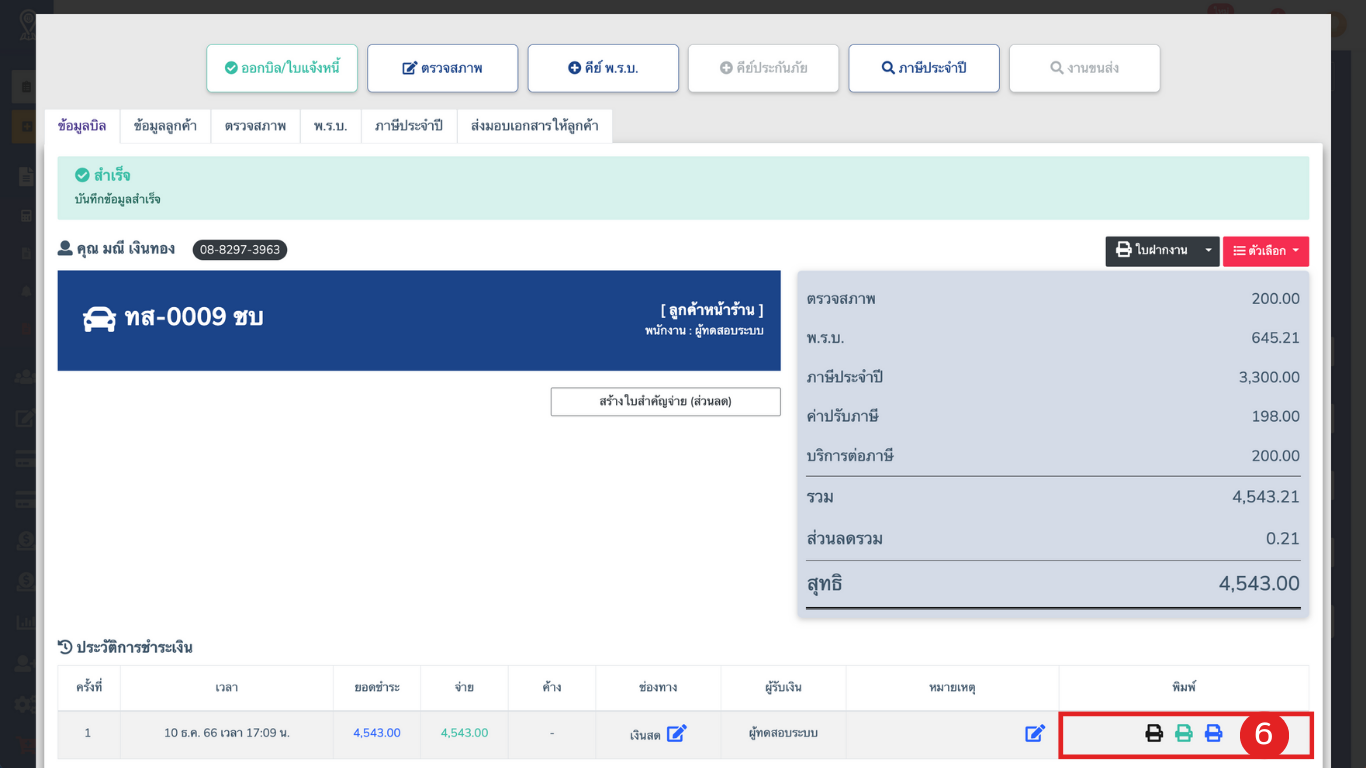Click the plate number ทส-0009 ชบ
Viewport: 1366px width, 768px height.
[x=194, y=318]
